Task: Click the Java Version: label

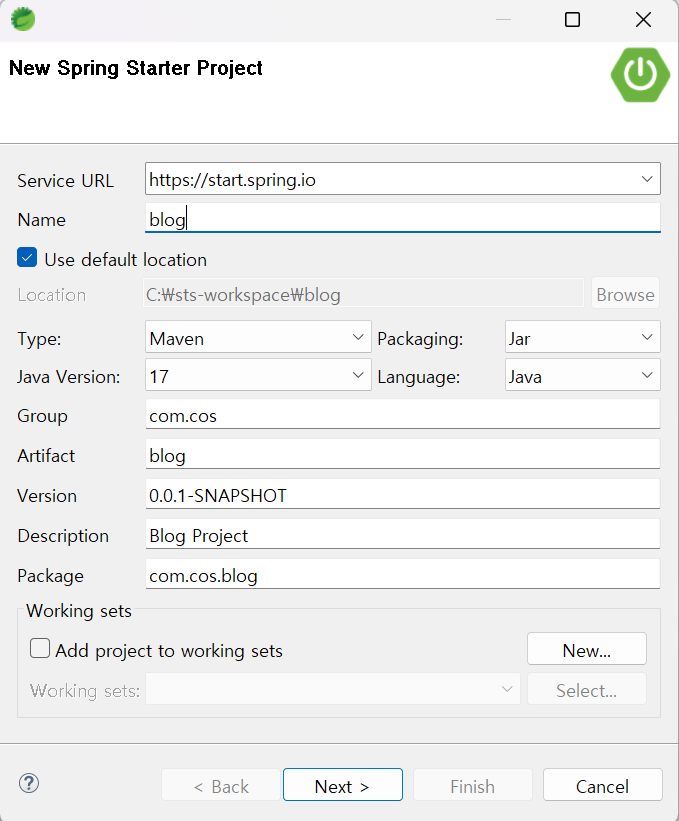Action: (x=69, y=377)
